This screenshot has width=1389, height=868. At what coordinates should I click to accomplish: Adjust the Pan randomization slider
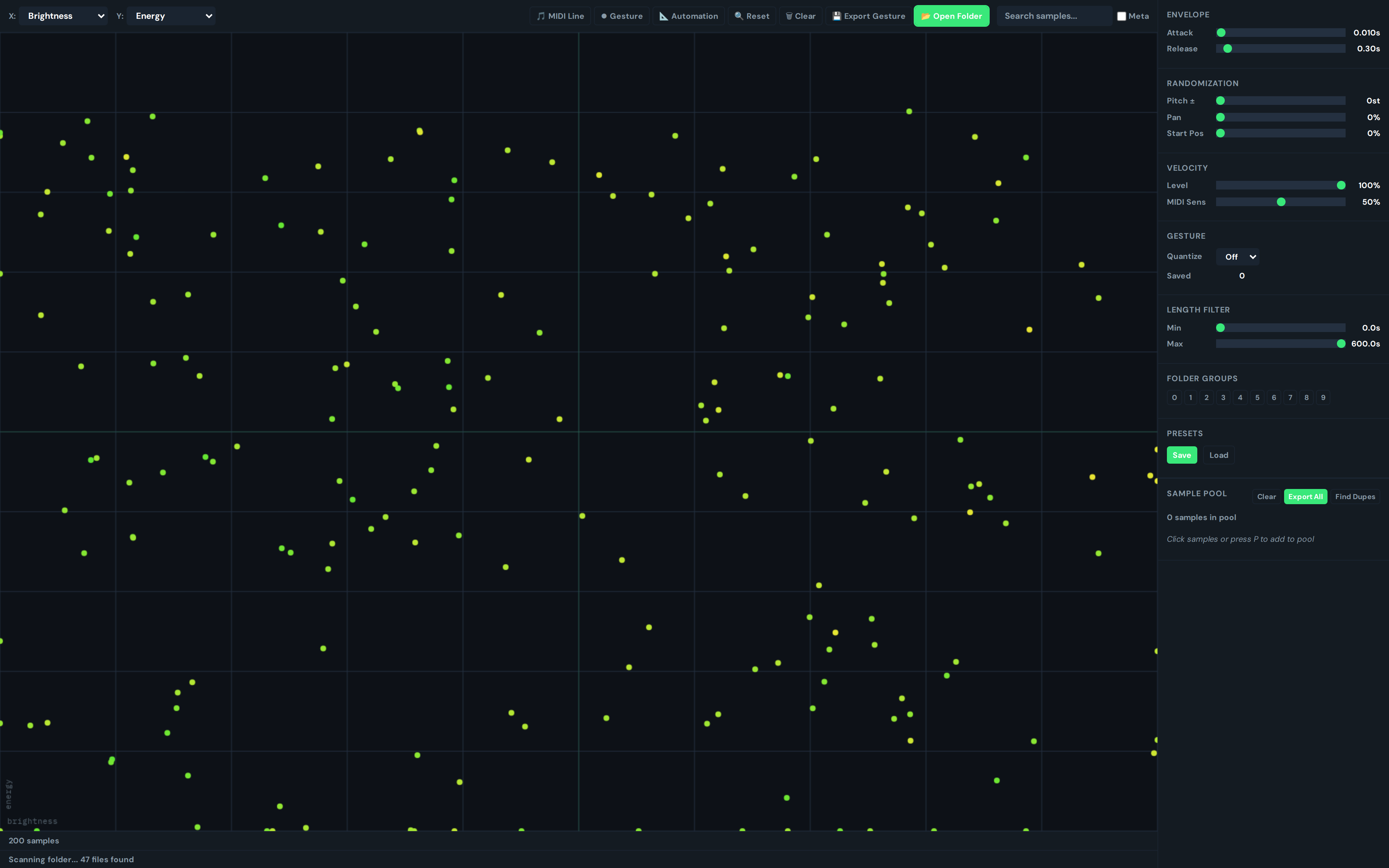[1280, 117]
